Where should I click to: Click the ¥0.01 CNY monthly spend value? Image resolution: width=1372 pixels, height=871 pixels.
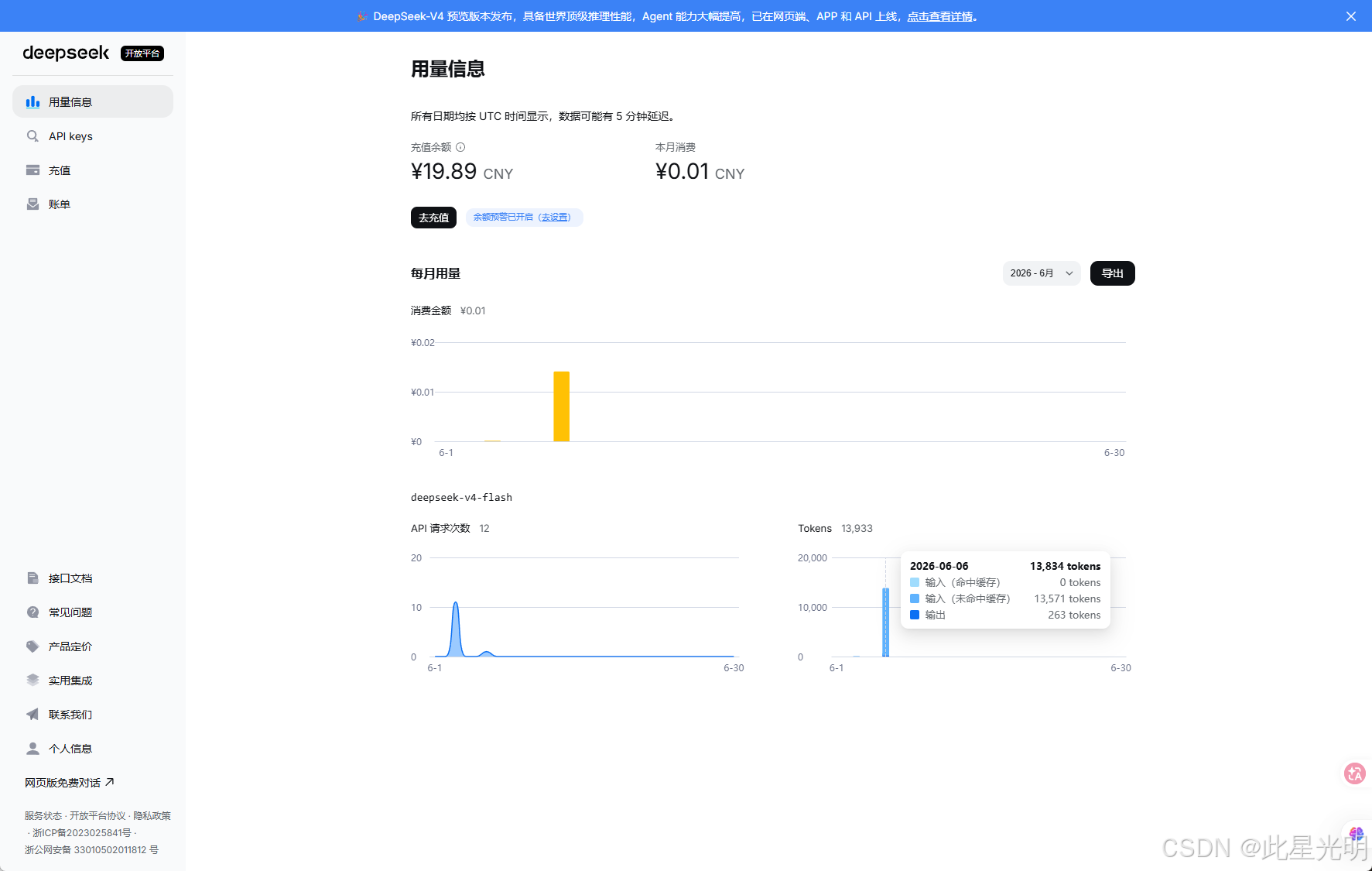coord(700,171)
